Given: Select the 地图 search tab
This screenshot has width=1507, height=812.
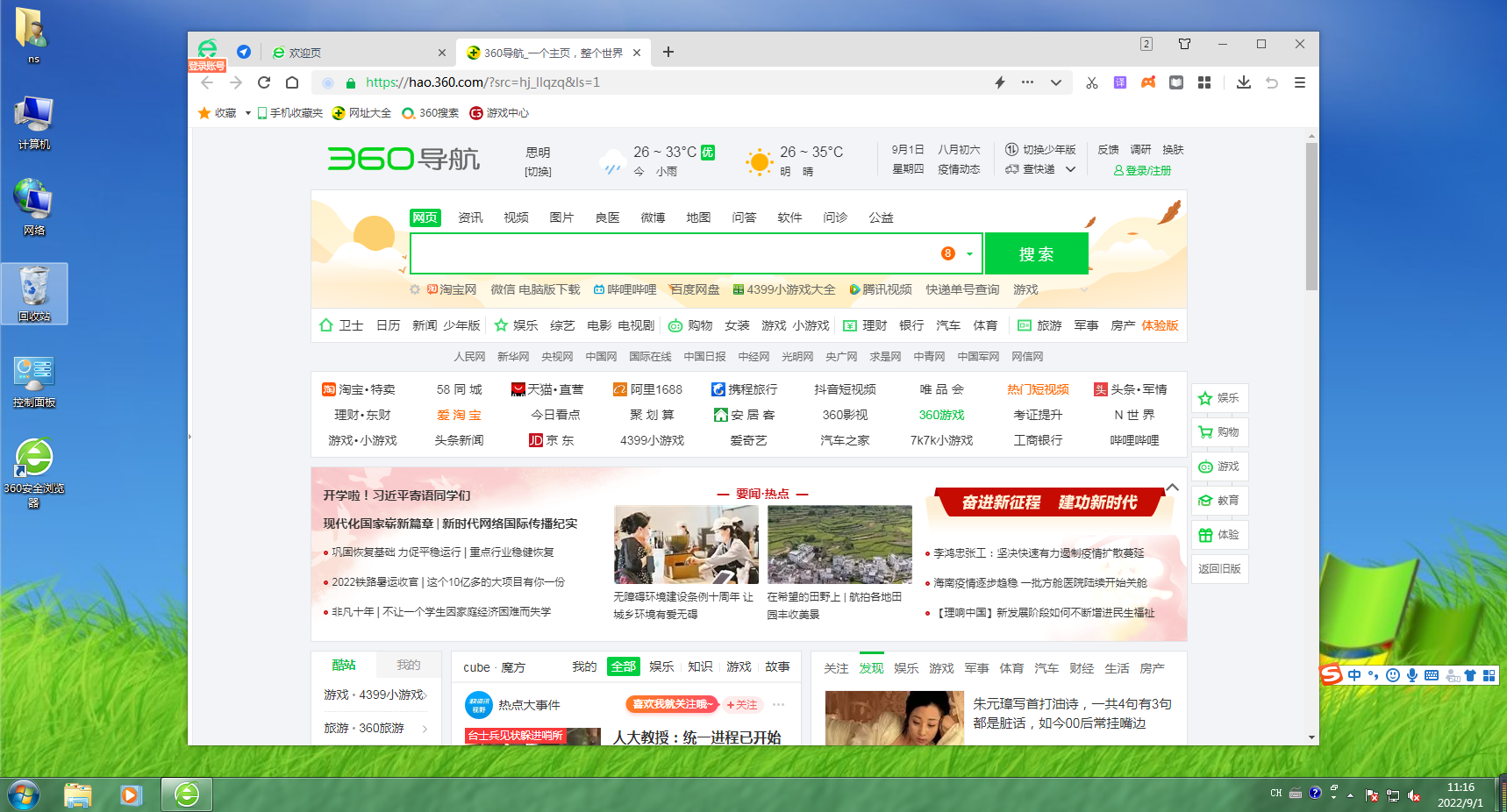Looking at the screenshot, I should pos(698,217).
